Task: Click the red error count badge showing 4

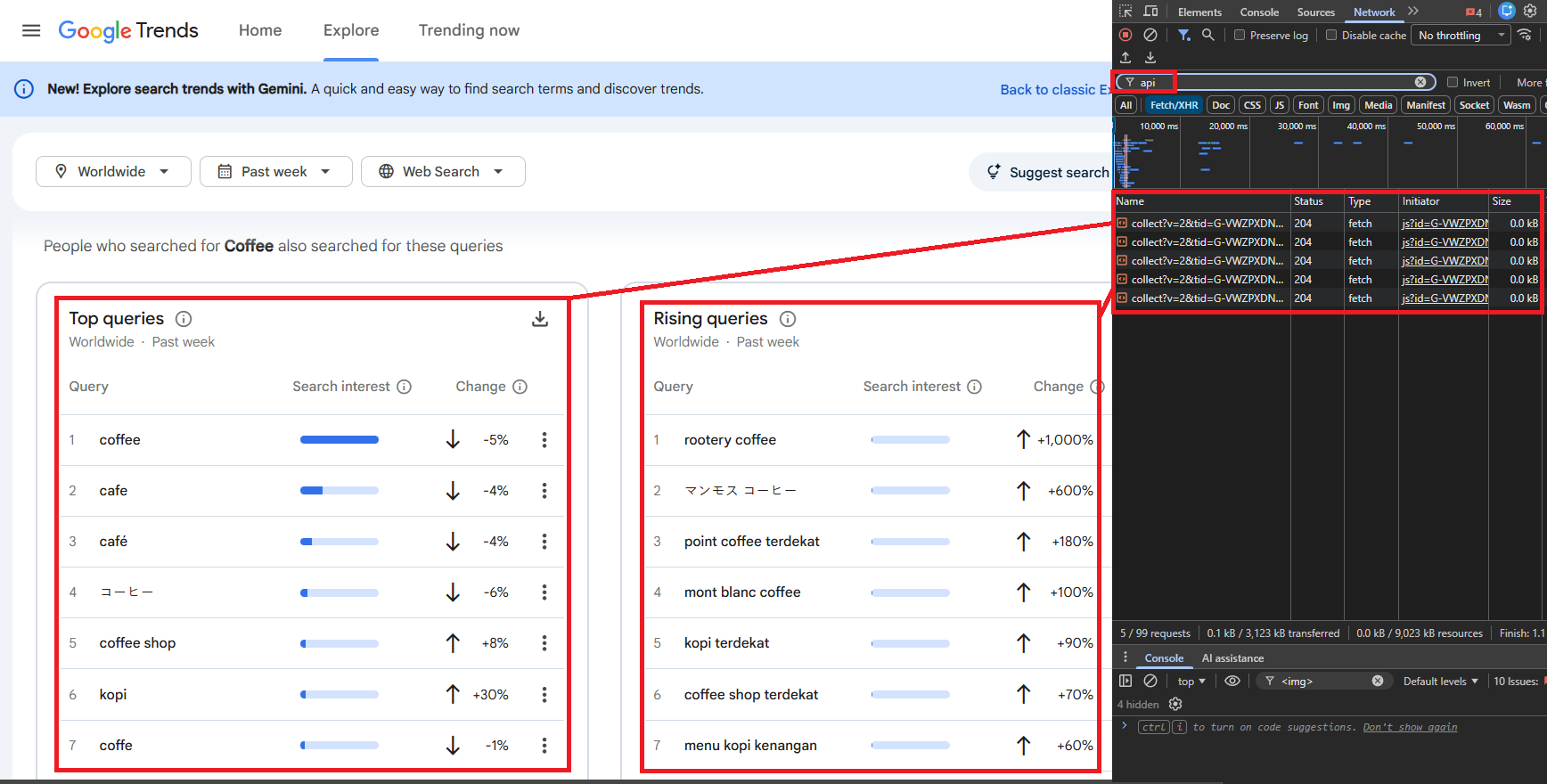Action: pos(1474,12)
